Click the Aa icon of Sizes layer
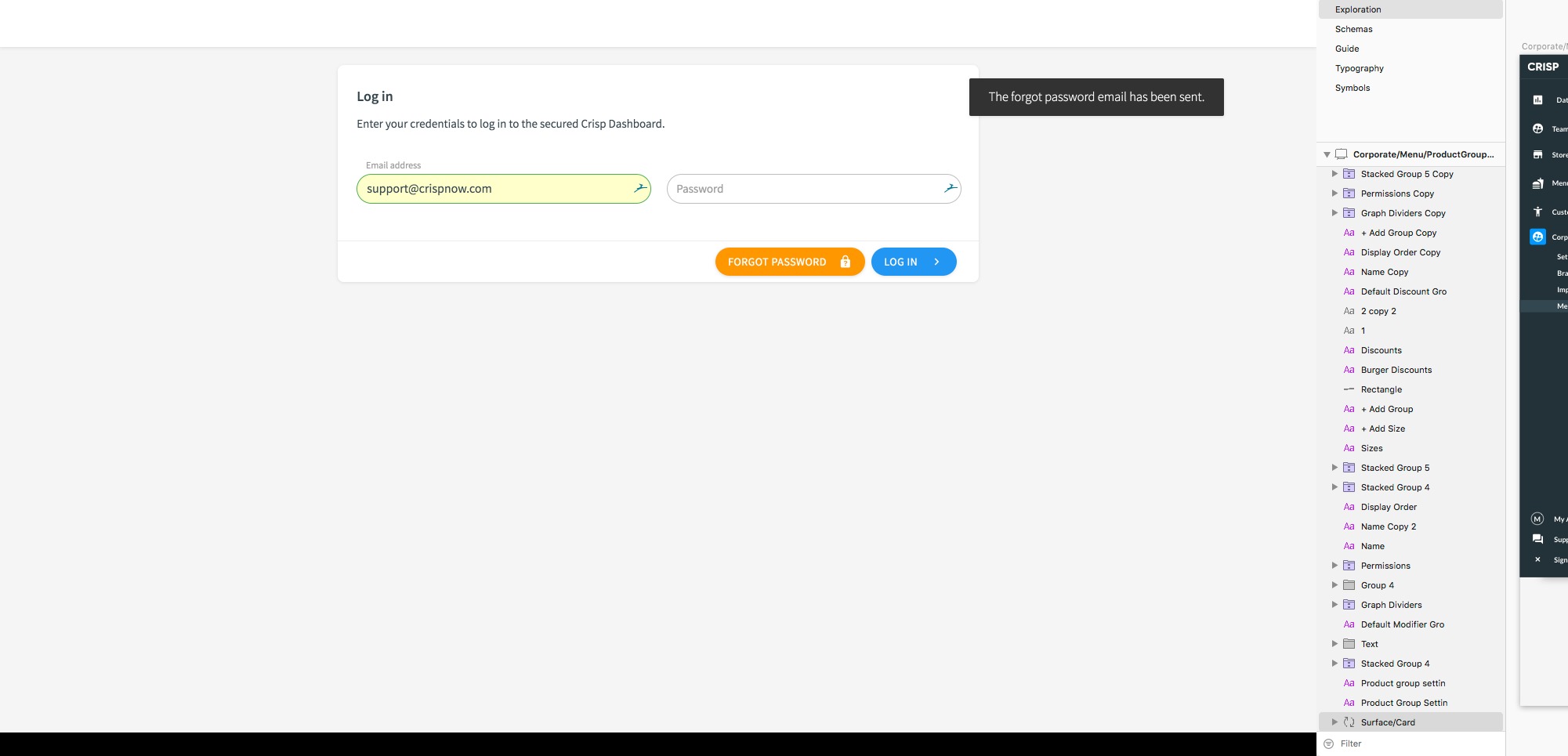This screenshot has height=756, width=1568. pos(1349,448)
